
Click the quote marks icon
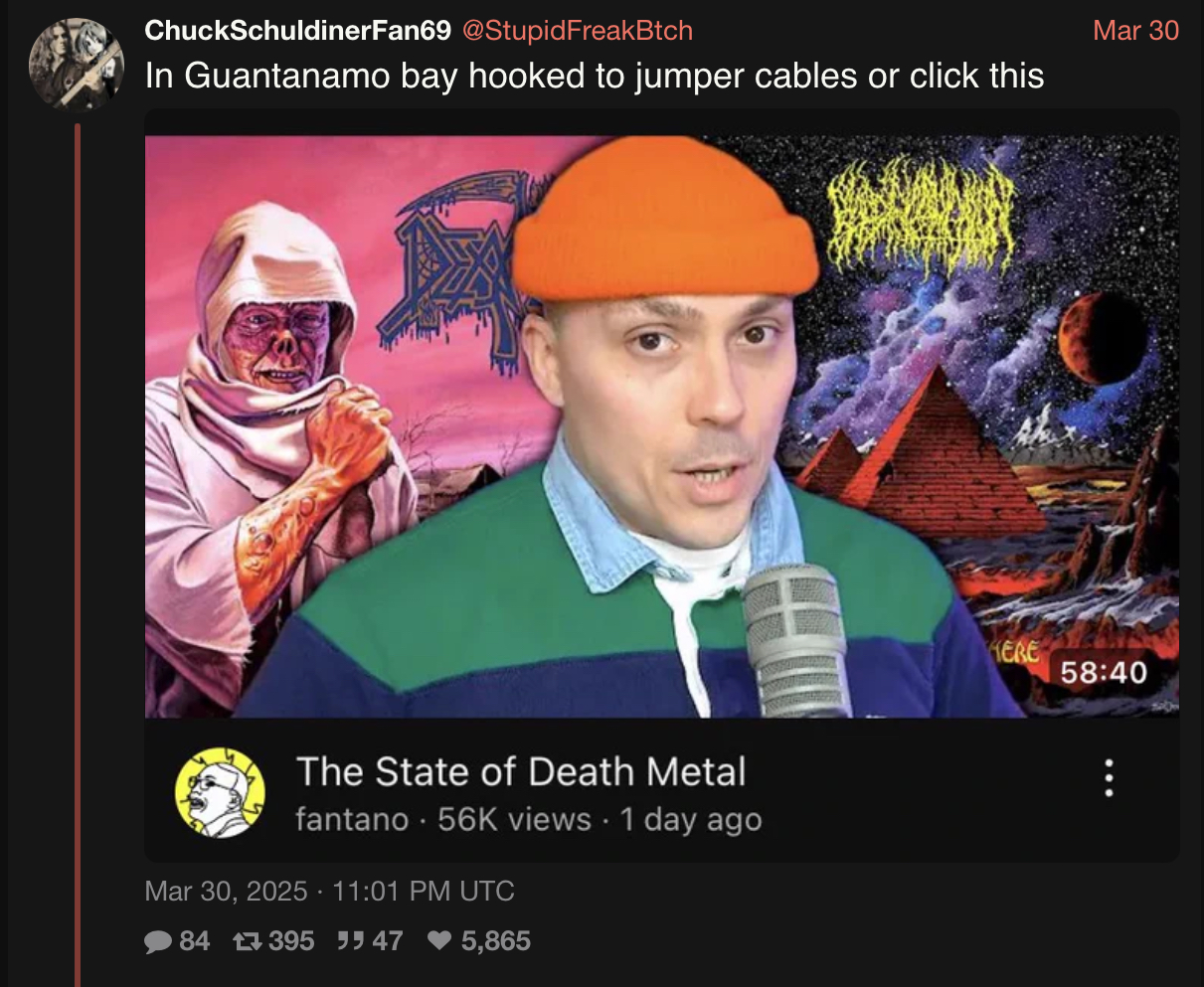[x=349, y=941]
